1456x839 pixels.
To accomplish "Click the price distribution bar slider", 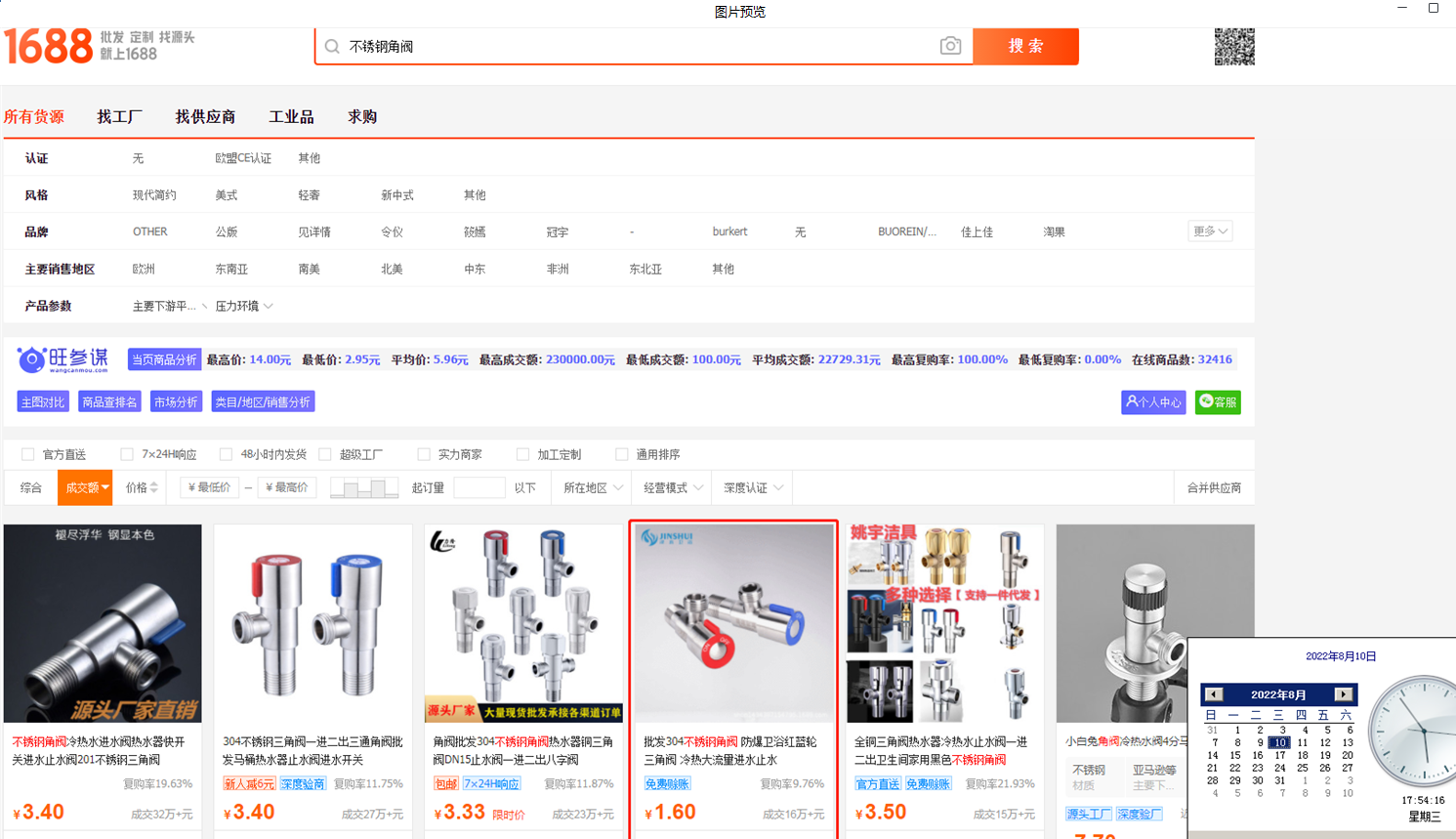I will pyautogui.click(x=363, y=487).
